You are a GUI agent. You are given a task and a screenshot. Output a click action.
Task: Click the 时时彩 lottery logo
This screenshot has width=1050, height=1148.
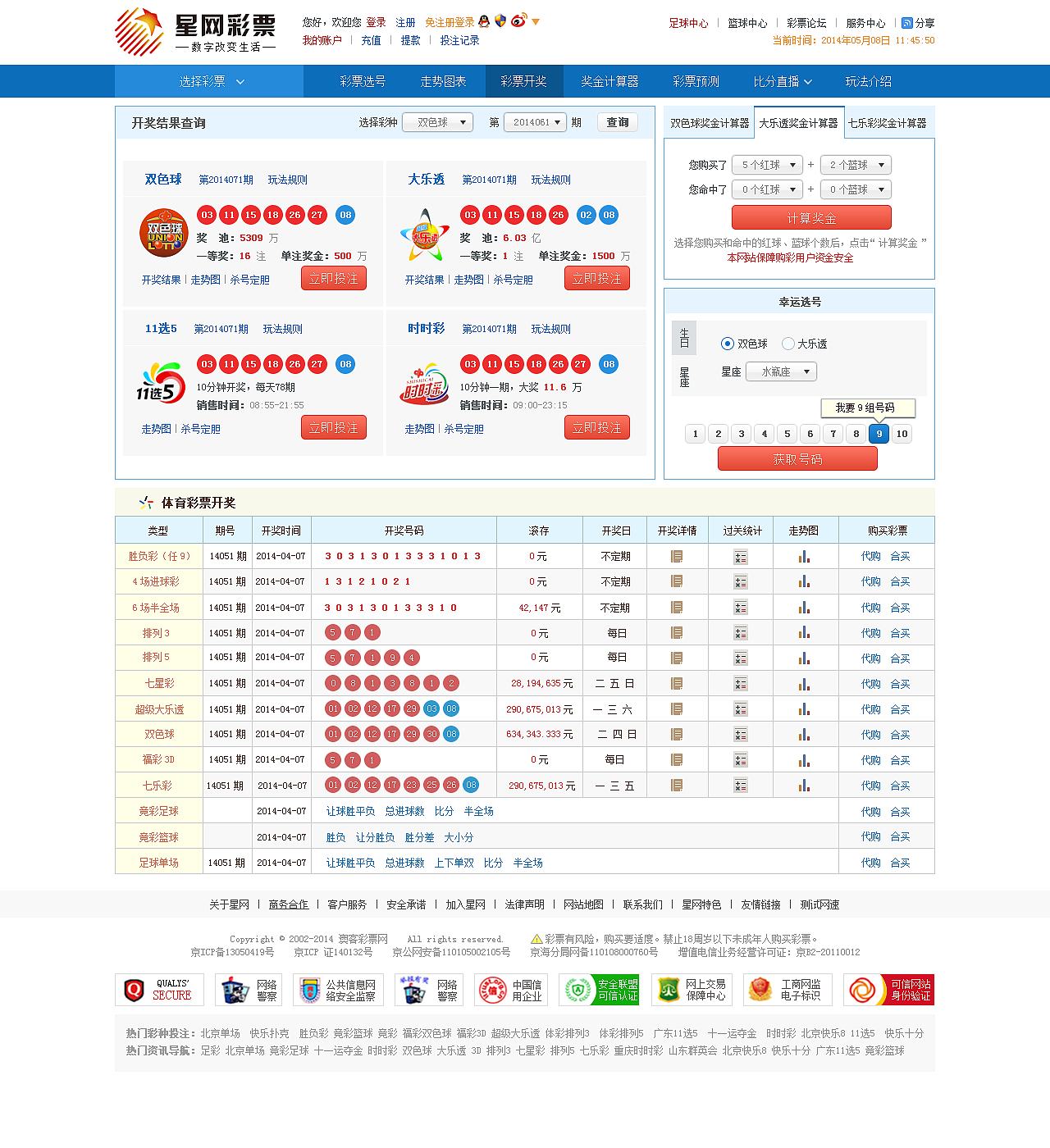(425, 384)
